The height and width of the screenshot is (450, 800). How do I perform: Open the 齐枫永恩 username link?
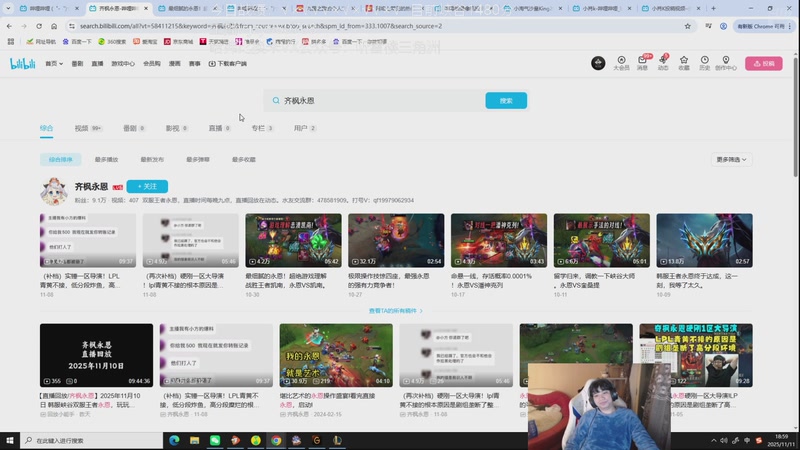click(91, 187)
